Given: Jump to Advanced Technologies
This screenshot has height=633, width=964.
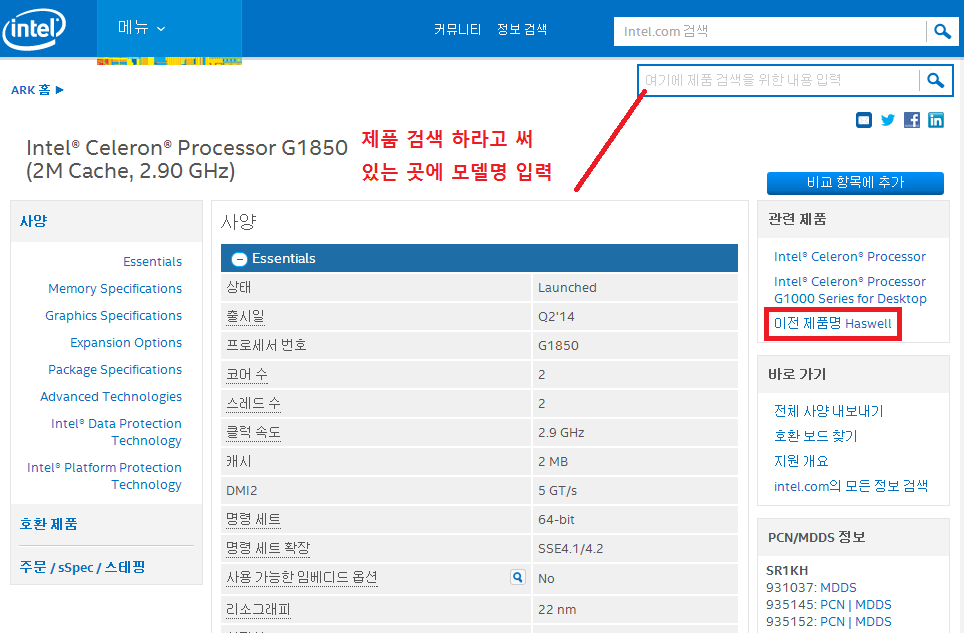Looking at the screenshot, I should tap(111, 397).
